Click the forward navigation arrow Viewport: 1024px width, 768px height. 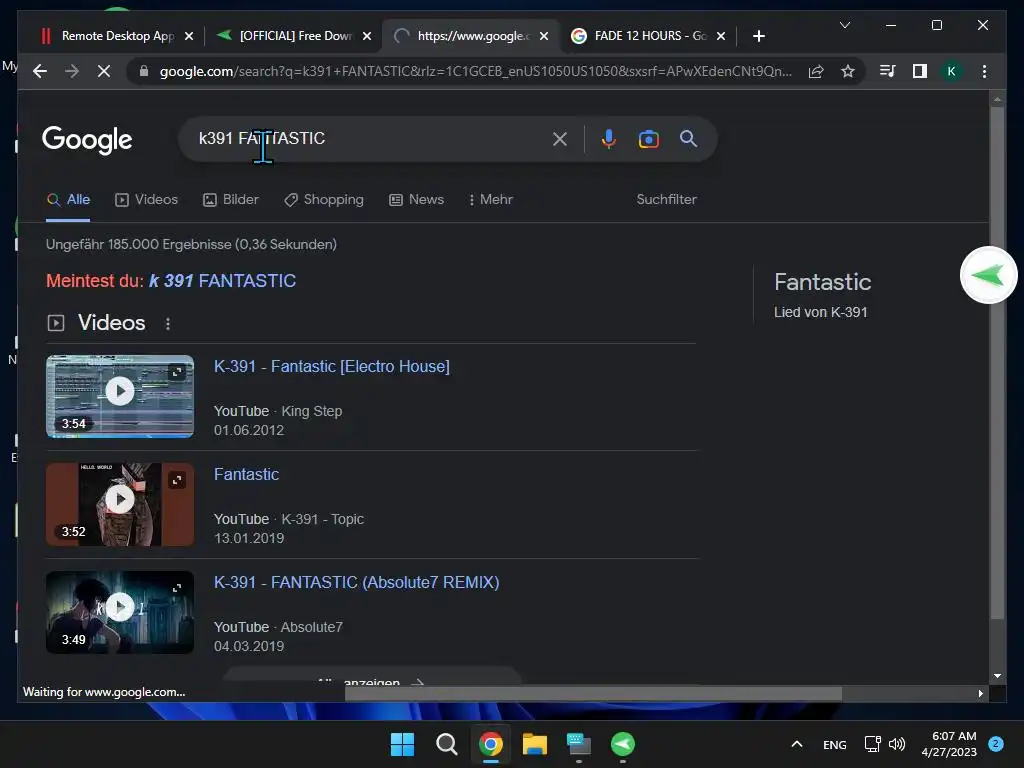(x=72, y=71)
